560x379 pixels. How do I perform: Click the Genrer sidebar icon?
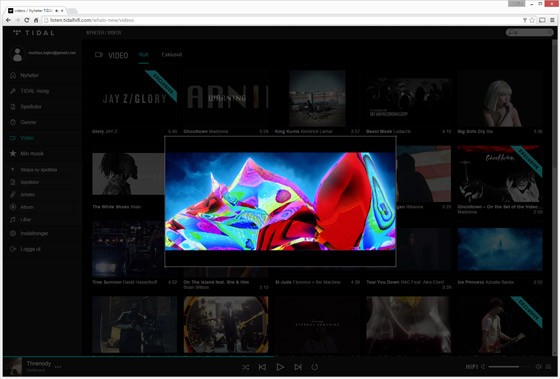[x=13, y=122]
